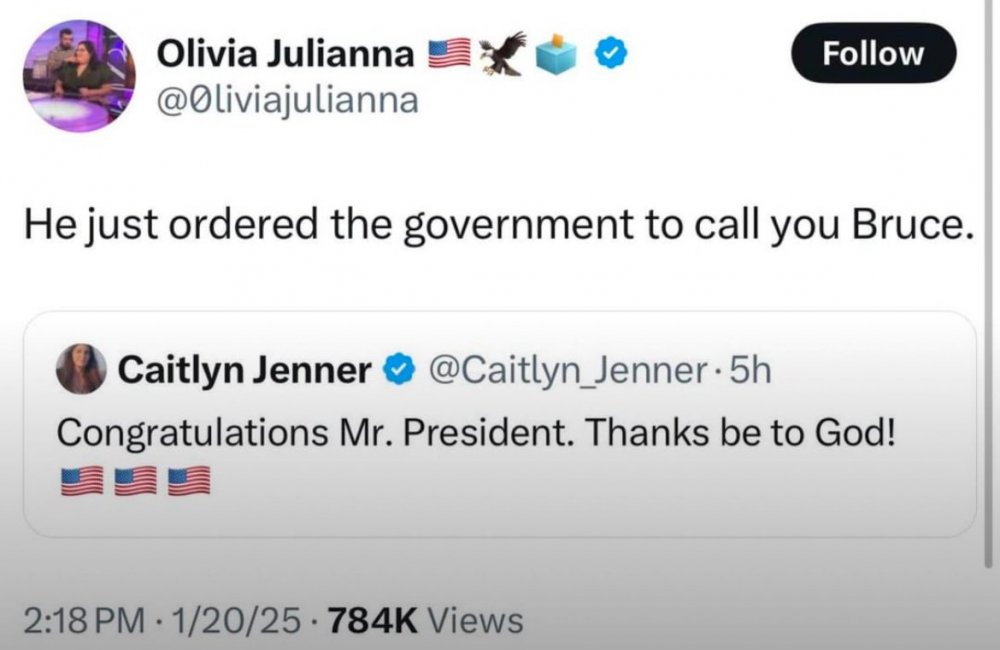Click the 5h timestamp on the quoted tweet
1000x650 pixels.
(751, 371)
